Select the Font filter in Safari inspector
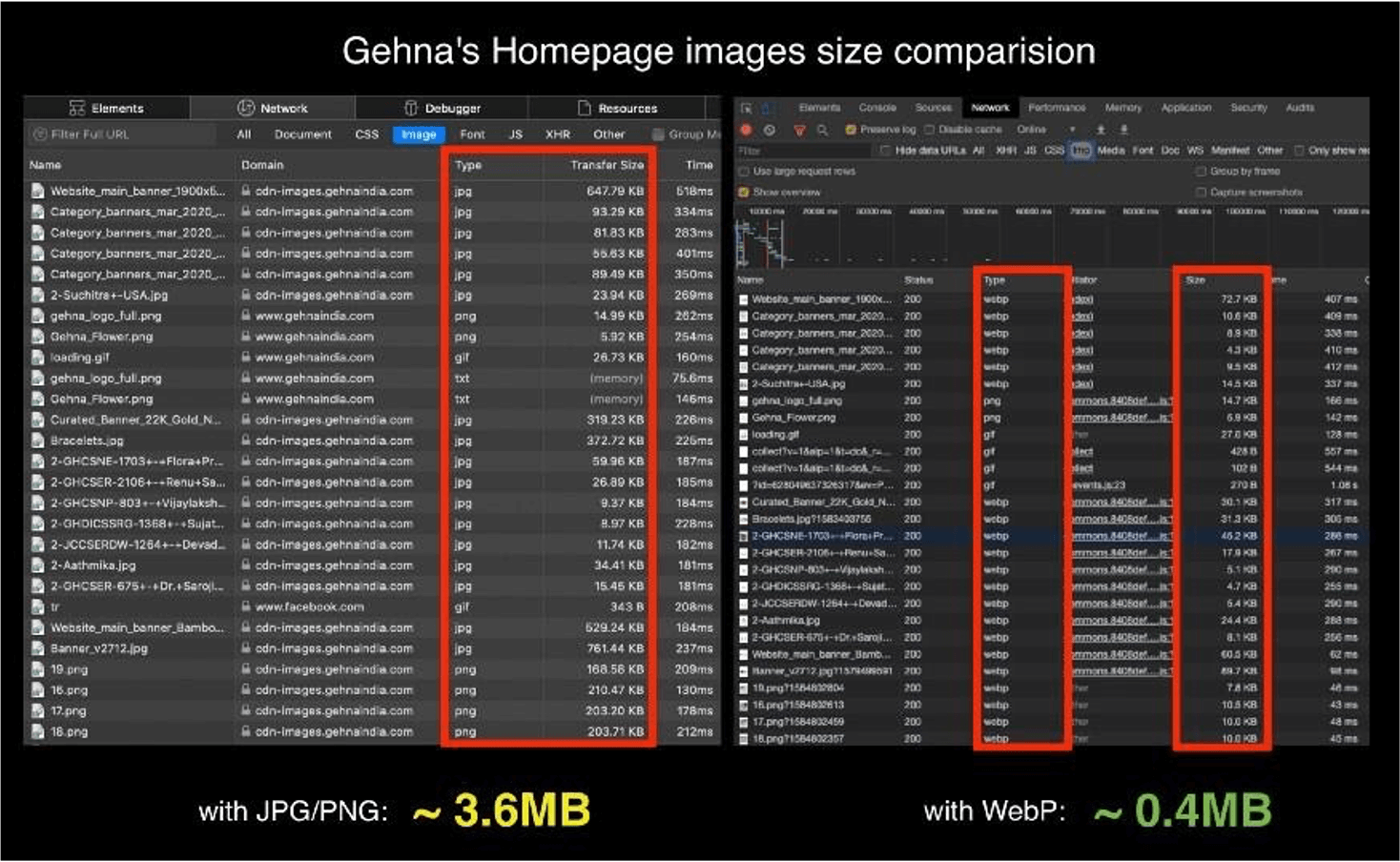This screenshot has height=862, width=1400. tap(472, 134)
